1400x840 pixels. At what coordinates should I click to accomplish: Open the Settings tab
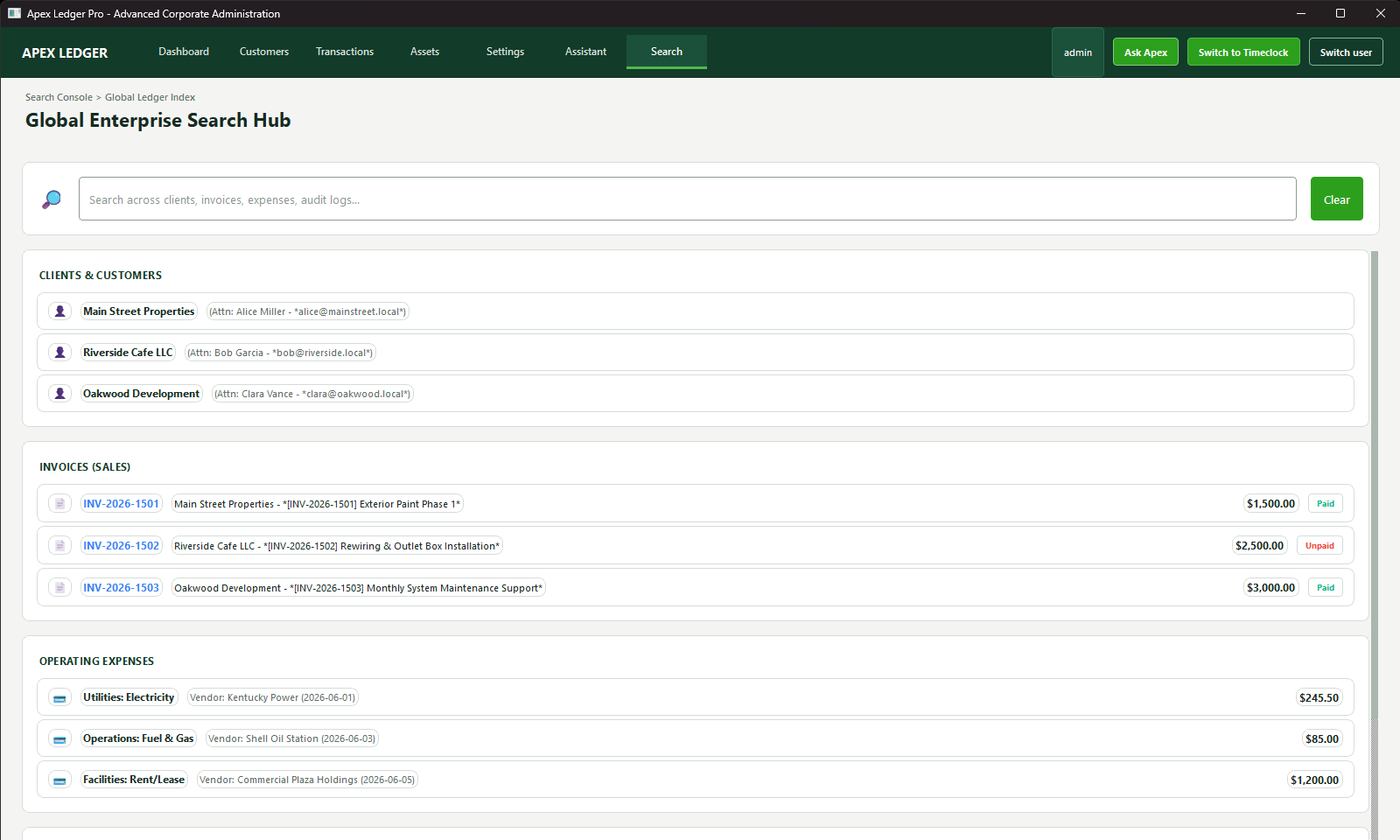[x=506, y=52]
